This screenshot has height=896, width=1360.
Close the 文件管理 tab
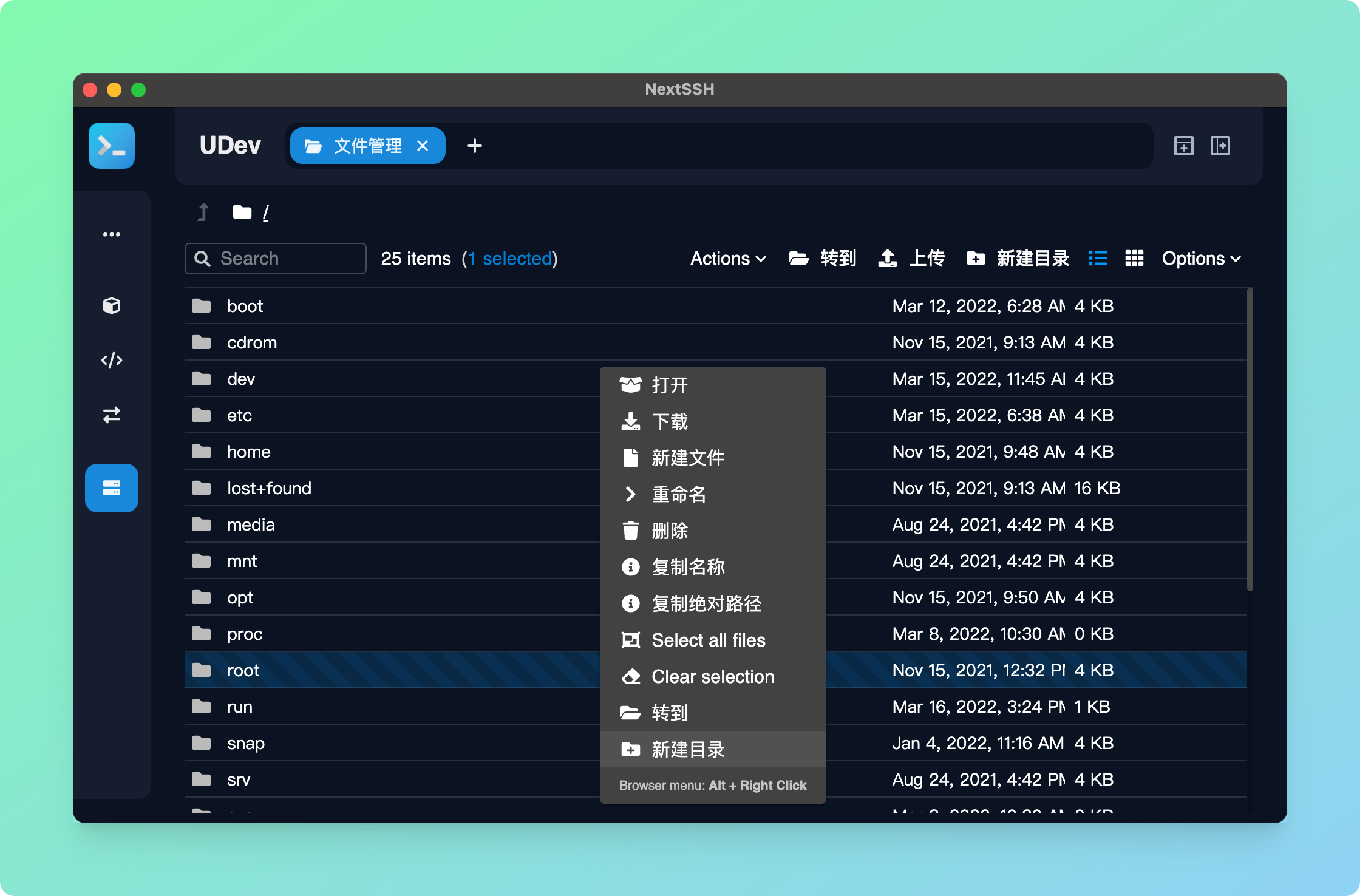(x=423, y=146)
